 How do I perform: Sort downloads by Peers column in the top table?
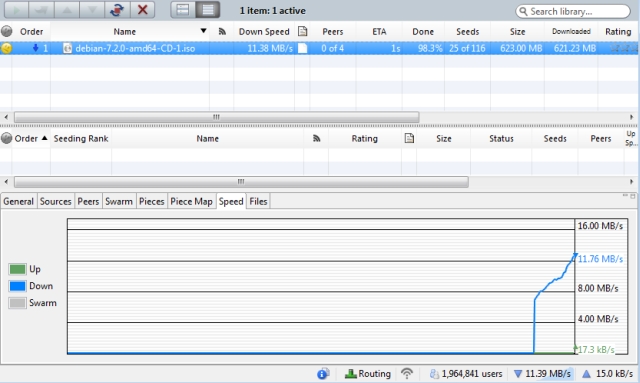(333, 32)
